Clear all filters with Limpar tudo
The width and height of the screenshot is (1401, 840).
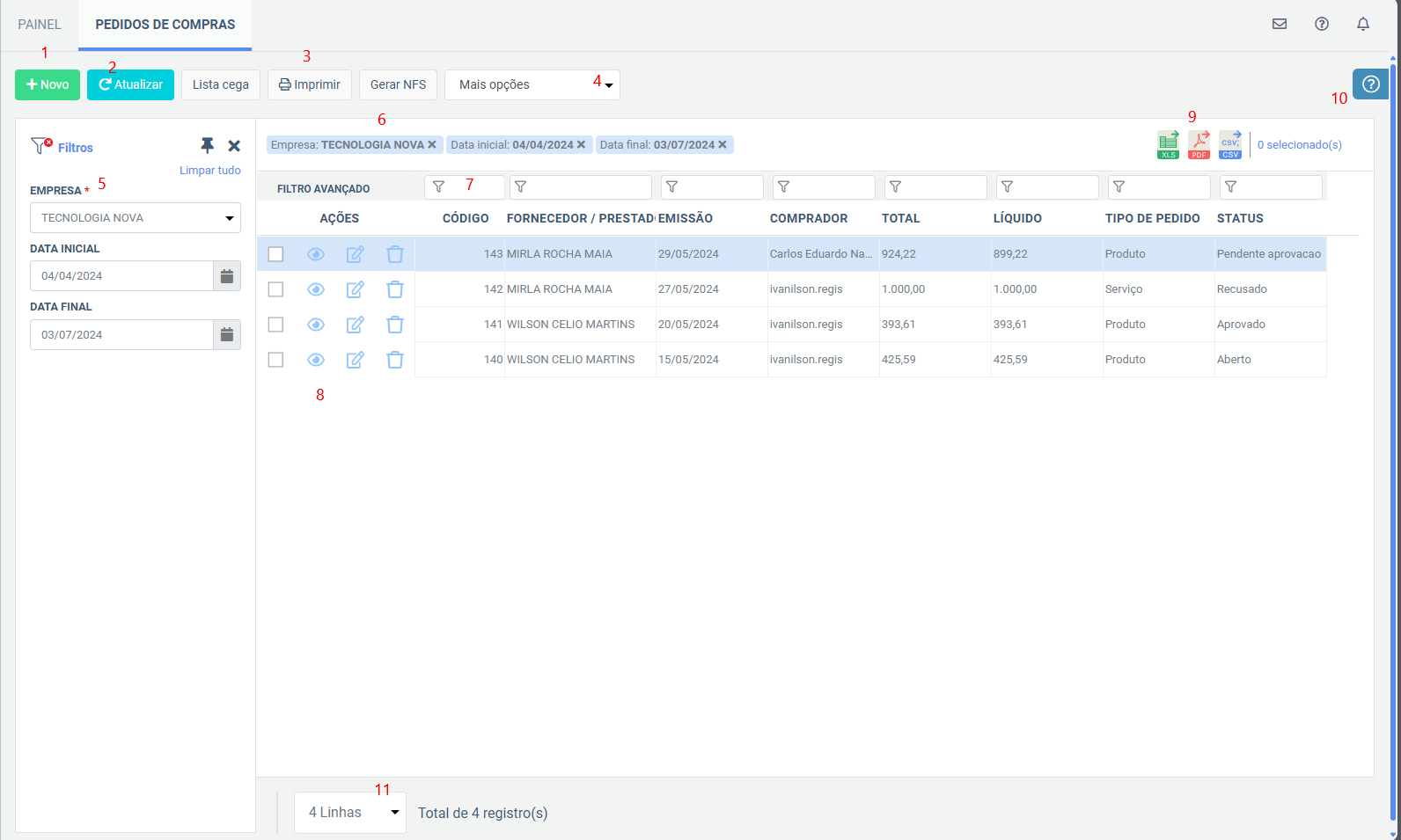[210, 171]
